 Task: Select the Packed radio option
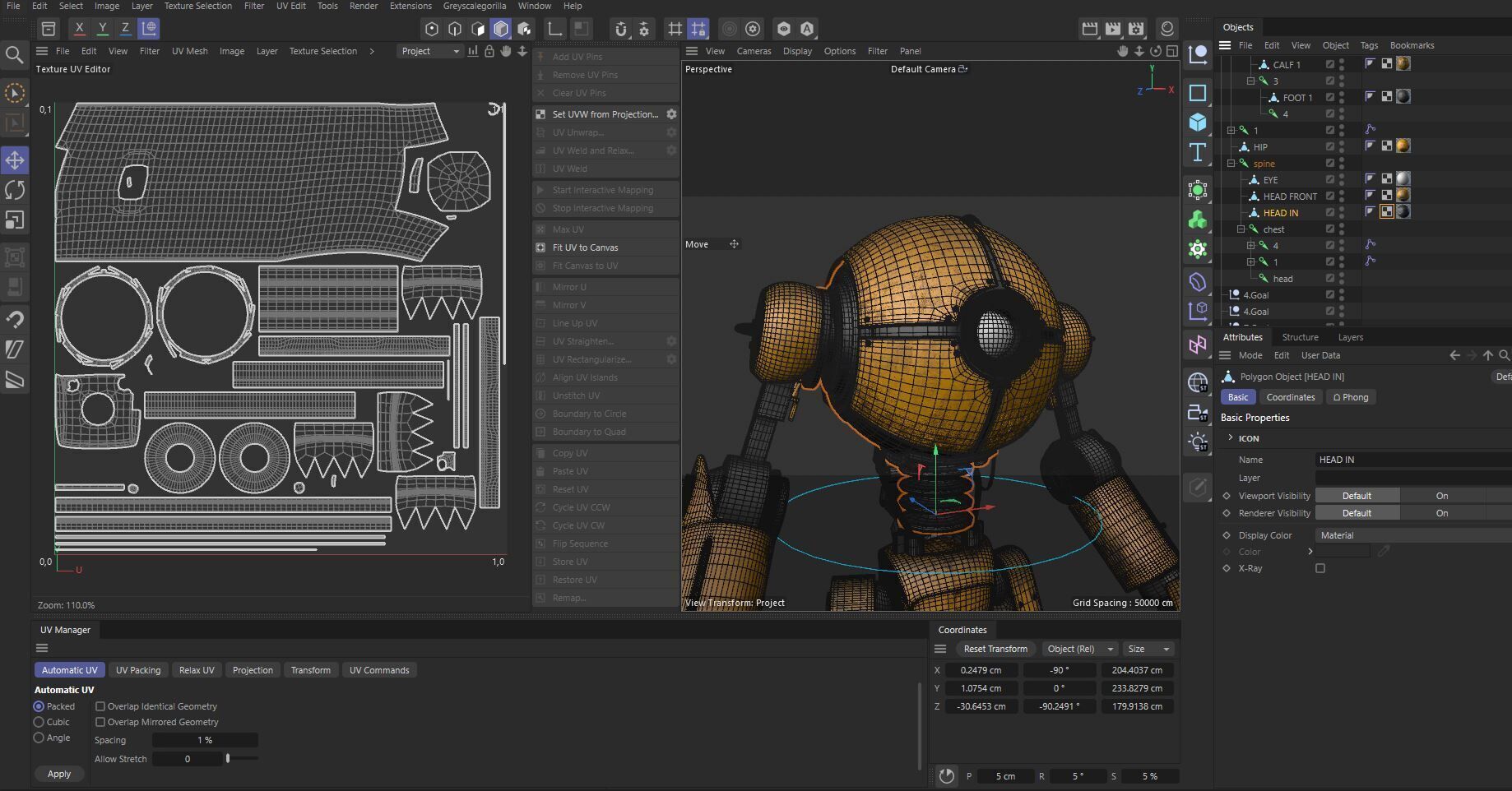click(39, 706)
